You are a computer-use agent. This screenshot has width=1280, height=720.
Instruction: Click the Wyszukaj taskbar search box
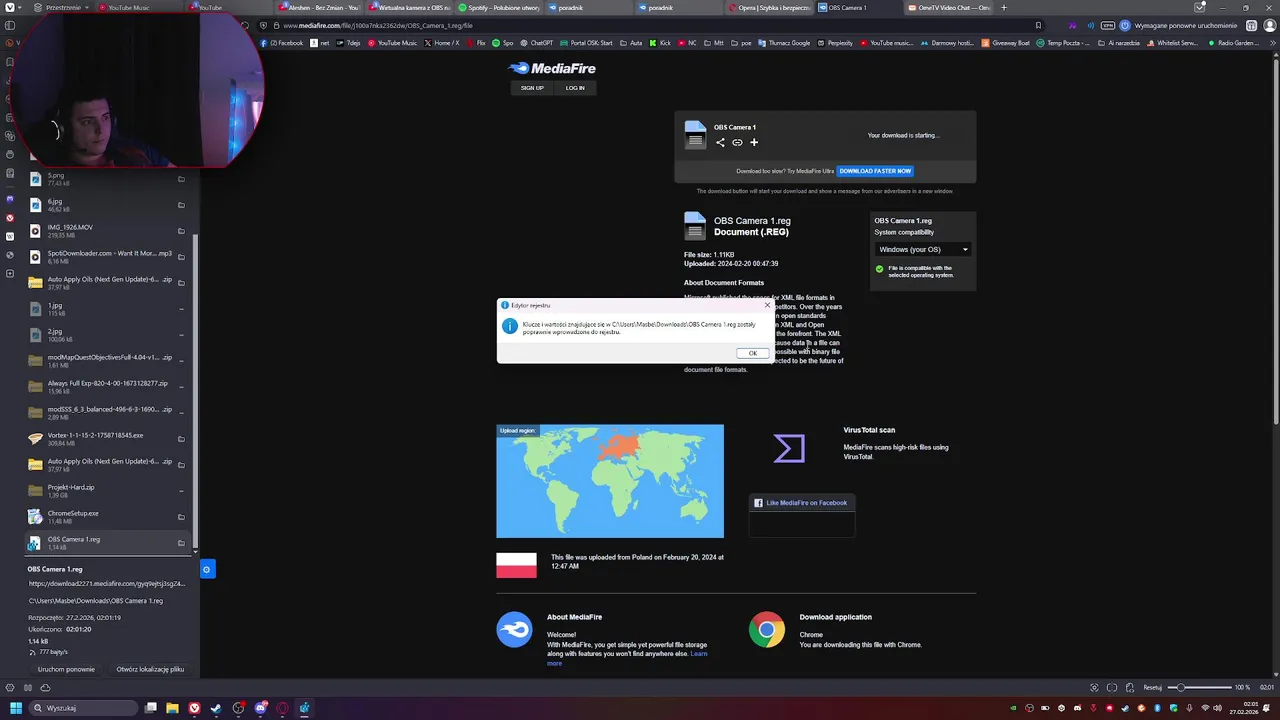click(83, 708)
